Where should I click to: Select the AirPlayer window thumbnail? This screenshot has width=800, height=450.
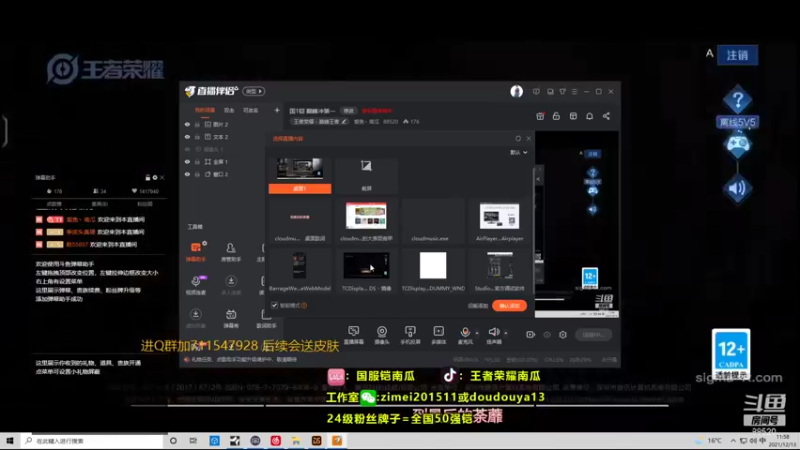click(499, 221)
